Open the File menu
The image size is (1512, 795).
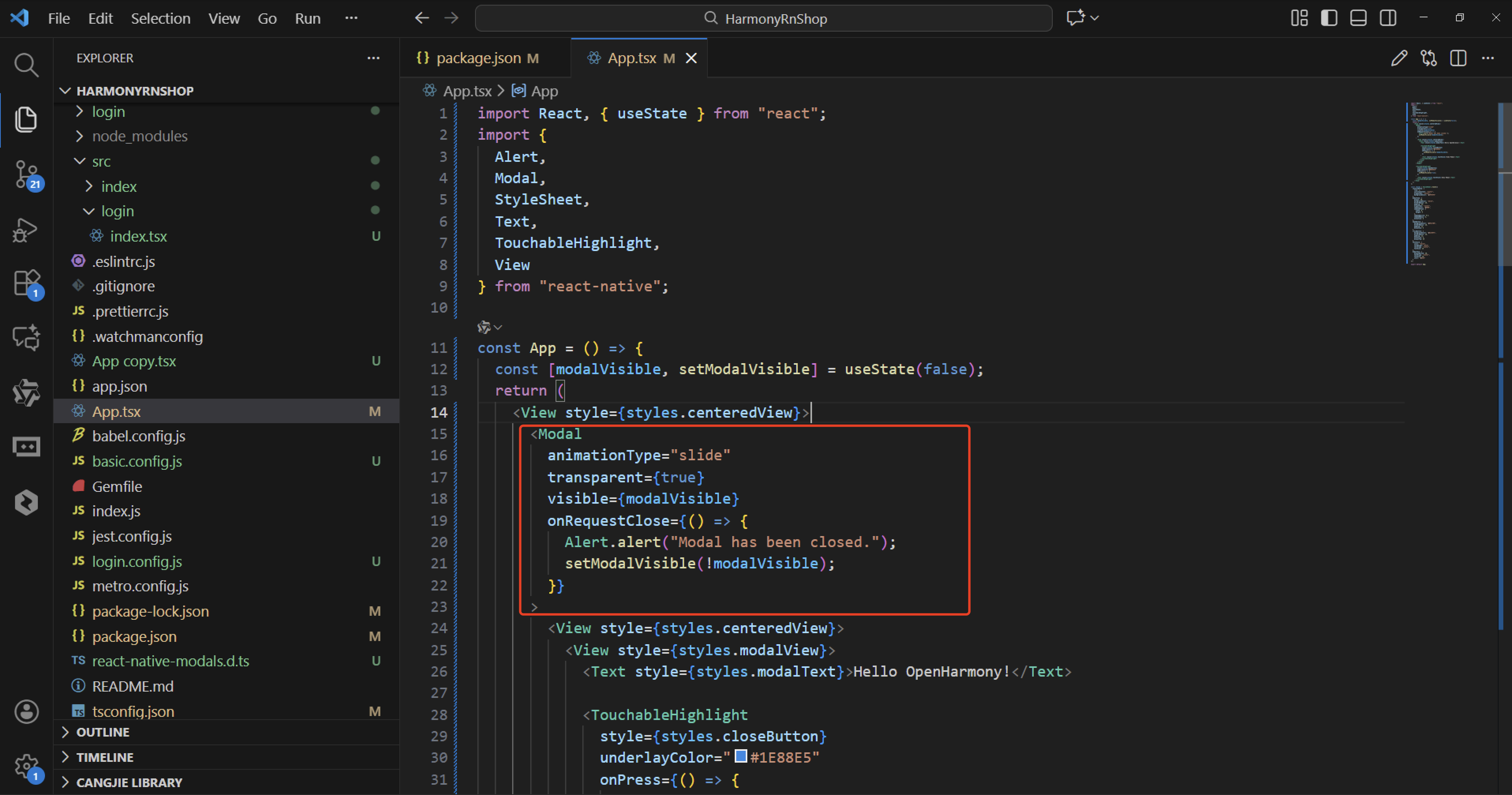(59, 18)
